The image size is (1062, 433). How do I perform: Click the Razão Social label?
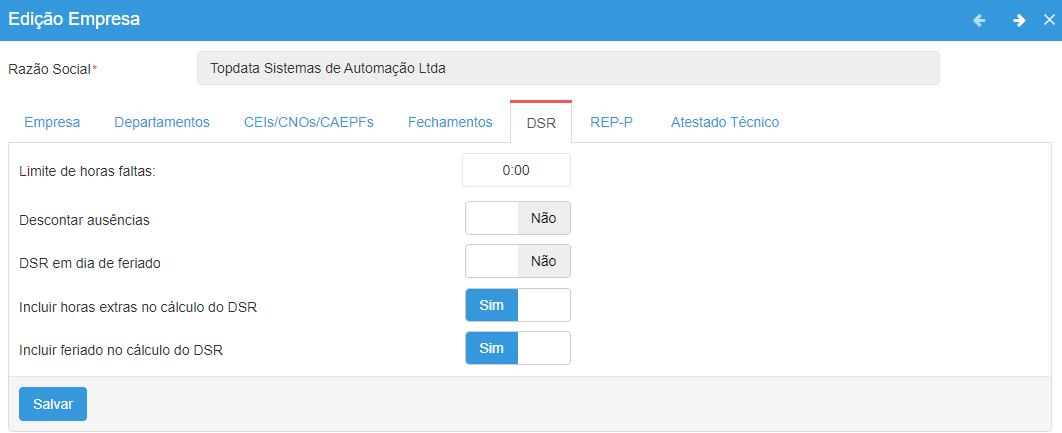coord(49,69)
